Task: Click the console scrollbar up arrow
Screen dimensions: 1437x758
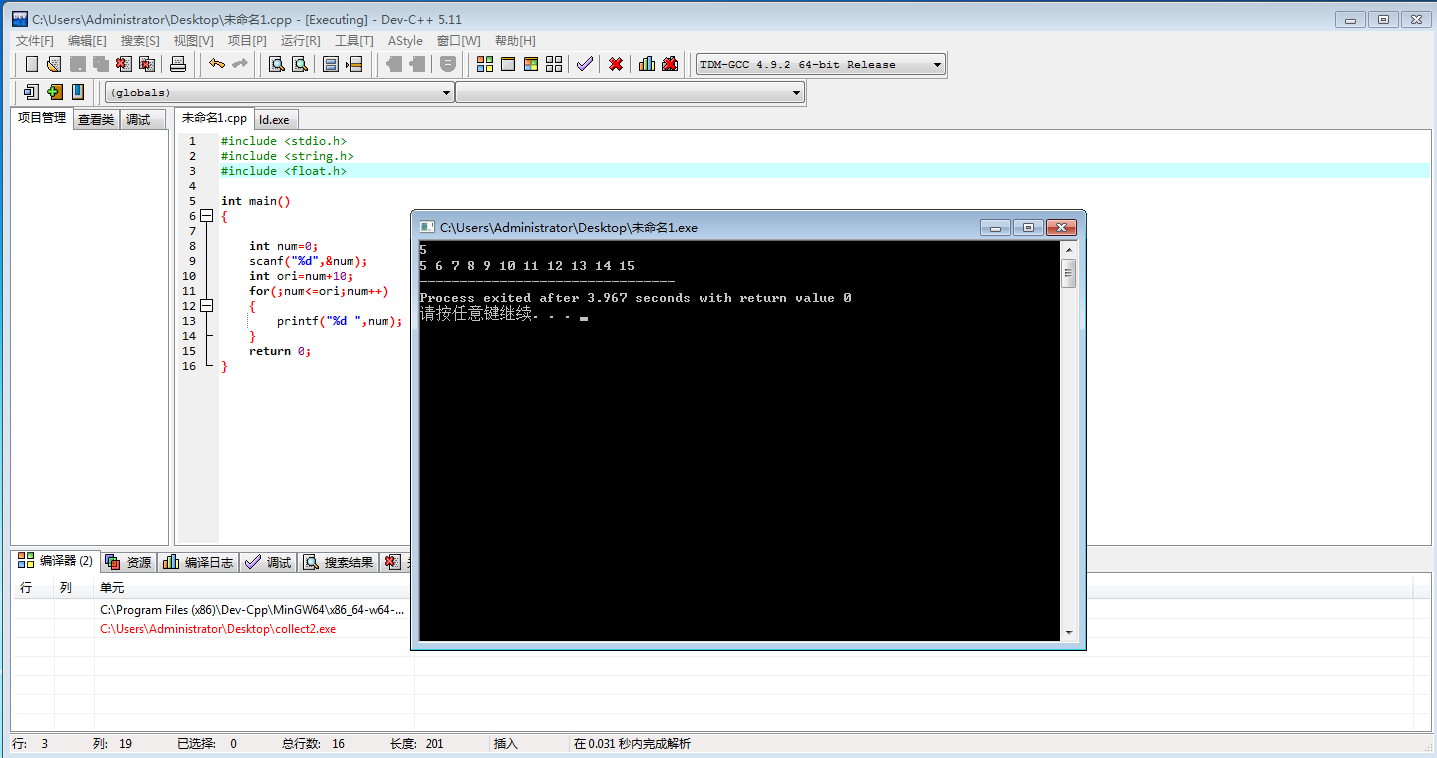Action: coord(1068,250)
